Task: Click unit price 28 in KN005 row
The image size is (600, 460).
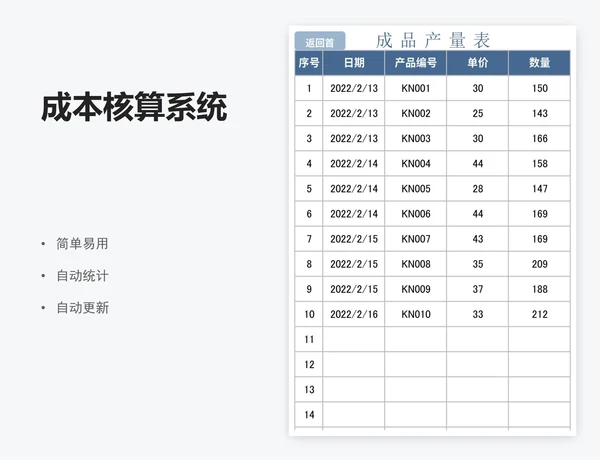Action: pyautogui.click(x=478, y=189)
